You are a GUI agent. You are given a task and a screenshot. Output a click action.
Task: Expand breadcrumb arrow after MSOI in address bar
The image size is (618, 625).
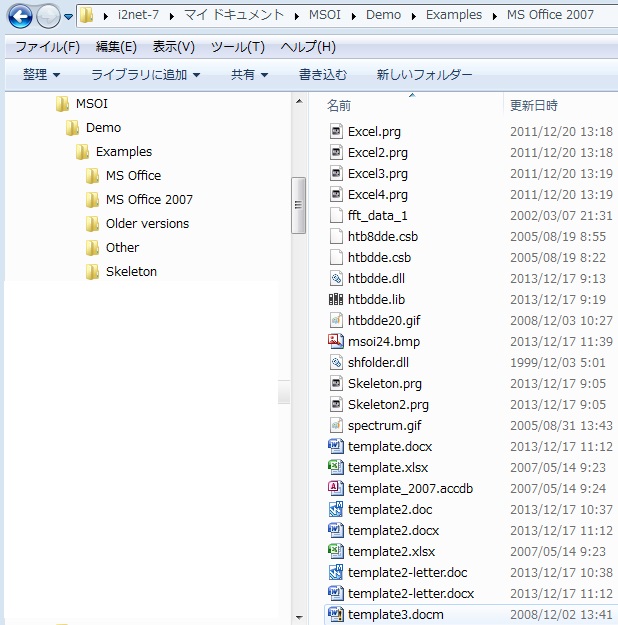tap(354, 16)
